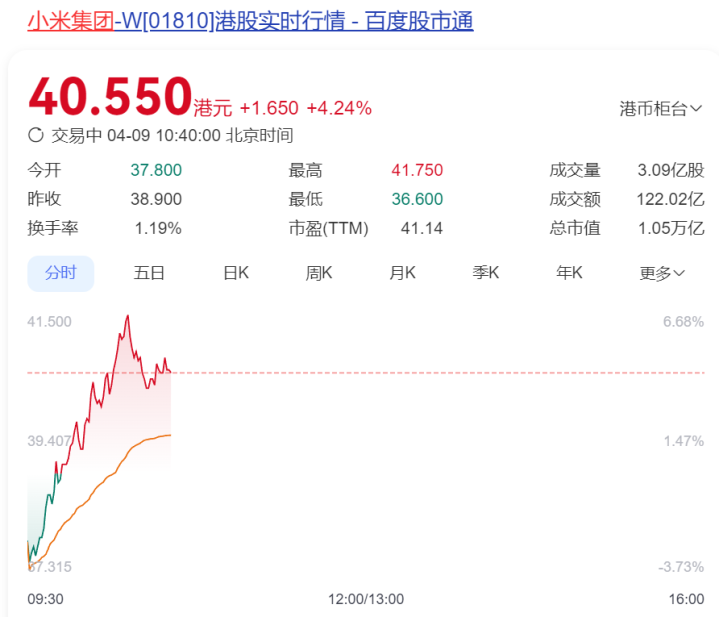Click the refresh circle icon beside 交易中
This screenshot has width=719, height=617.
pyautogui.click(x=36, y=135)
